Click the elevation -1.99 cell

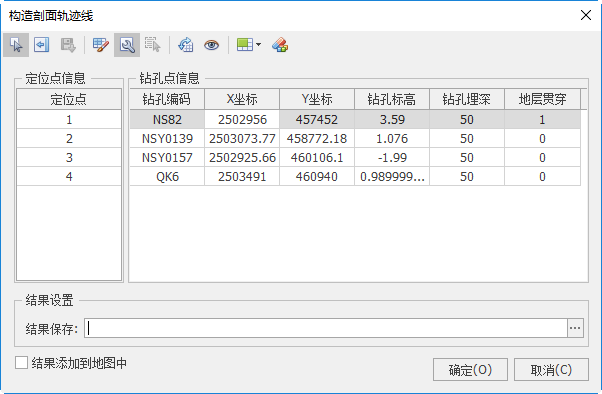coord(392,157)
